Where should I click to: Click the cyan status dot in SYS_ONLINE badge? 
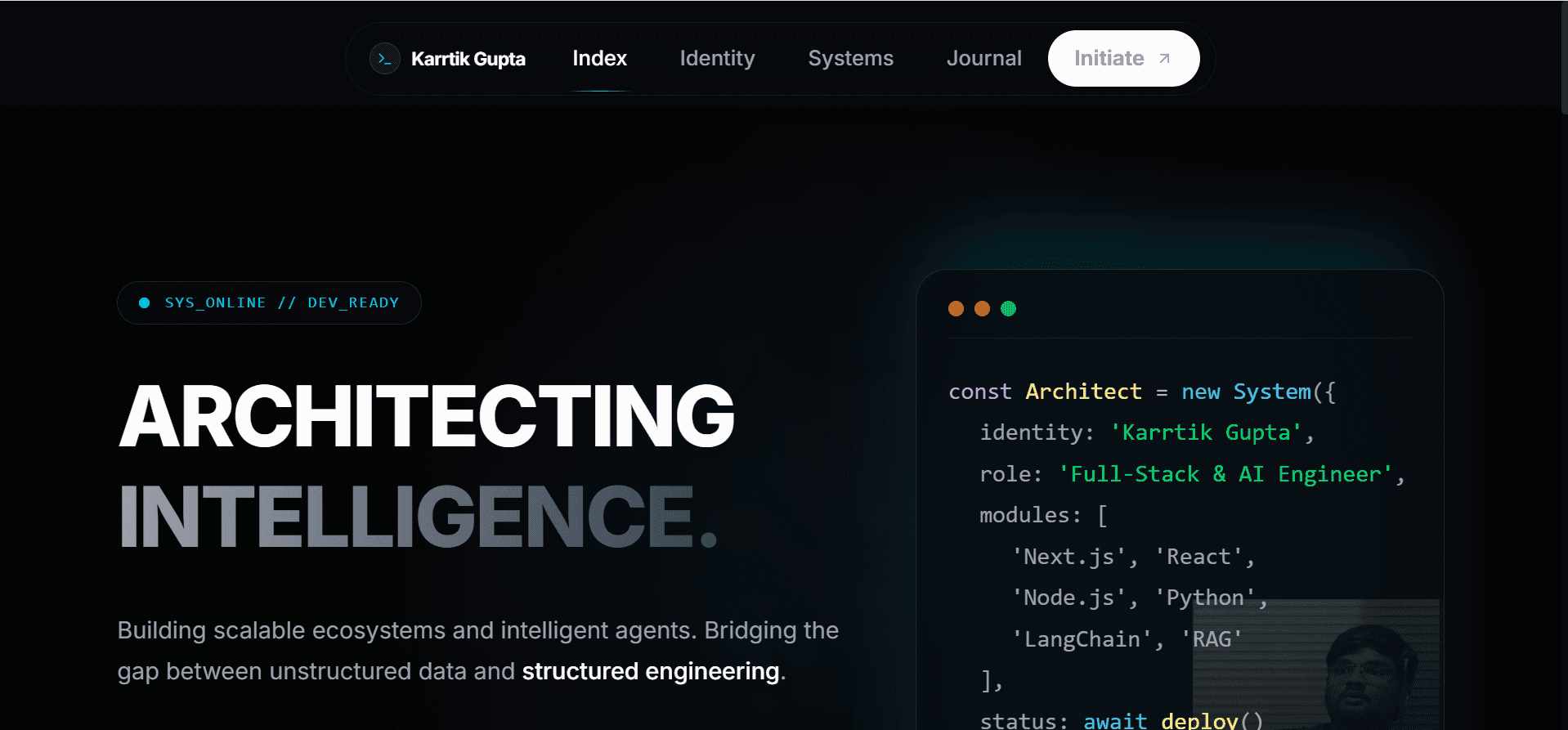(145, 302)
